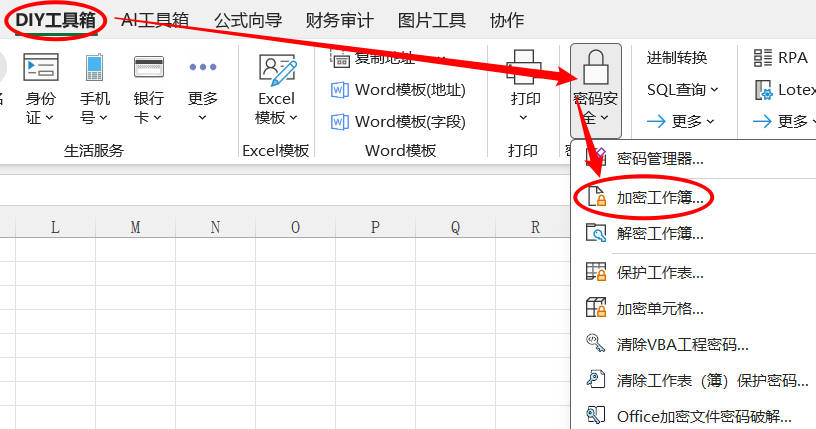Select column header P
Viewport: 816px width, 429px height.
pyautogui.click(x=375, y=227)
